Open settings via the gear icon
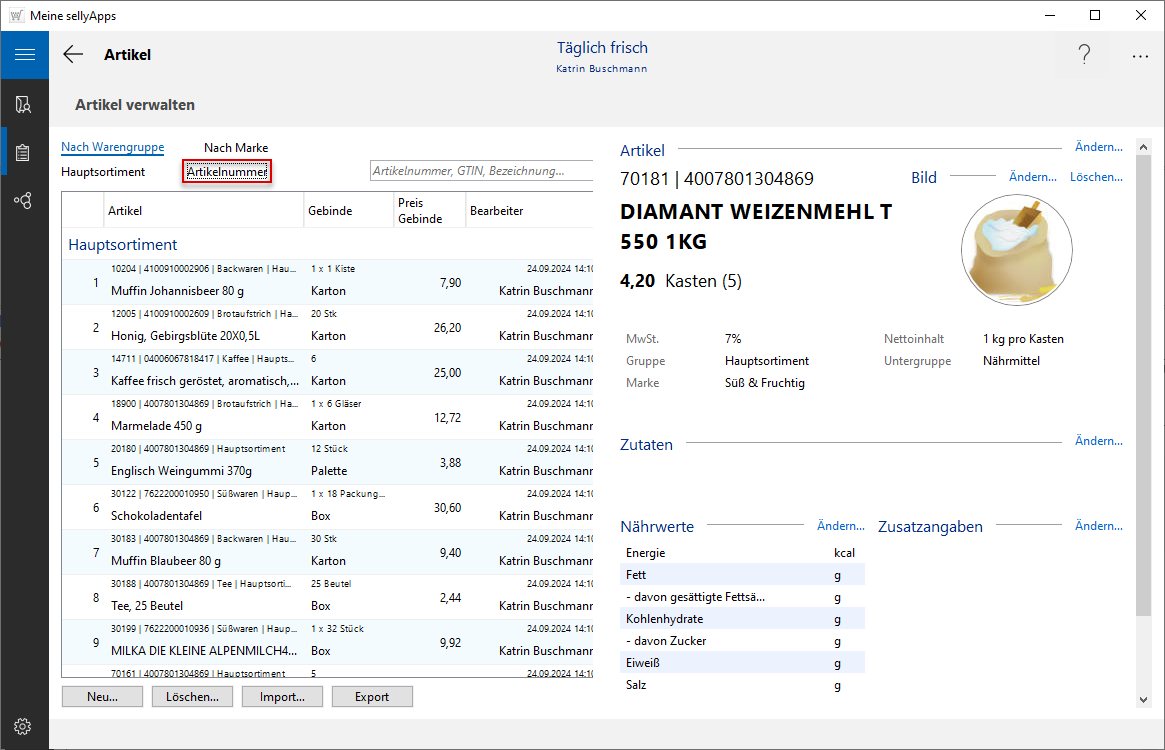The image size is (1165, 750). 24,726
